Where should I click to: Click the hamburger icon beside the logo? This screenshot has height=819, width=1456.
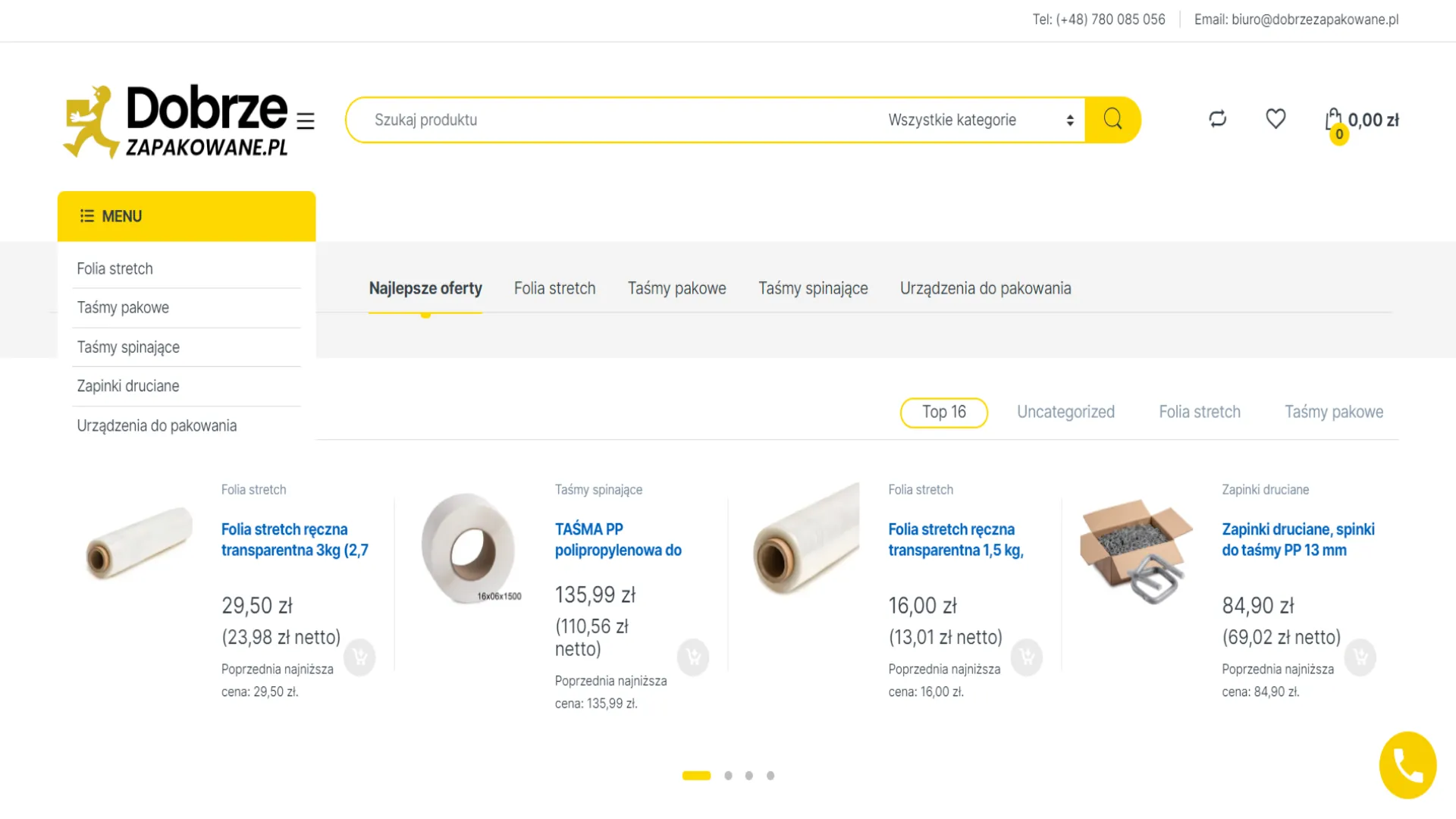click(306, 121)
